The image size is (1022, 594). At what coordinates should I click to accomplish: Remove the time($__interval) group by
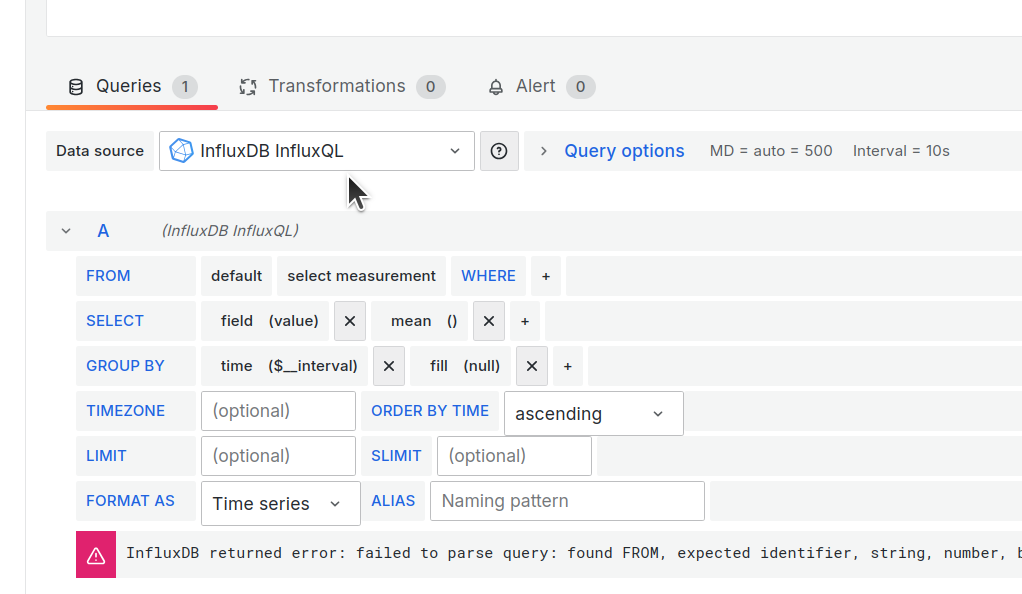click(x=389, y=366)
